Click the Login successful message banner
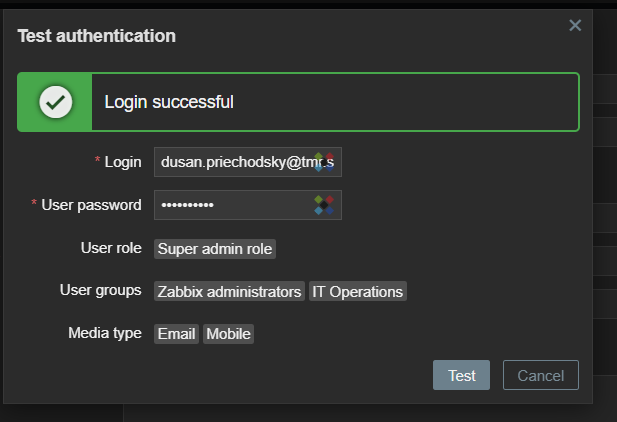The height and width of the screenshot is (422, 617). point(335,102)
